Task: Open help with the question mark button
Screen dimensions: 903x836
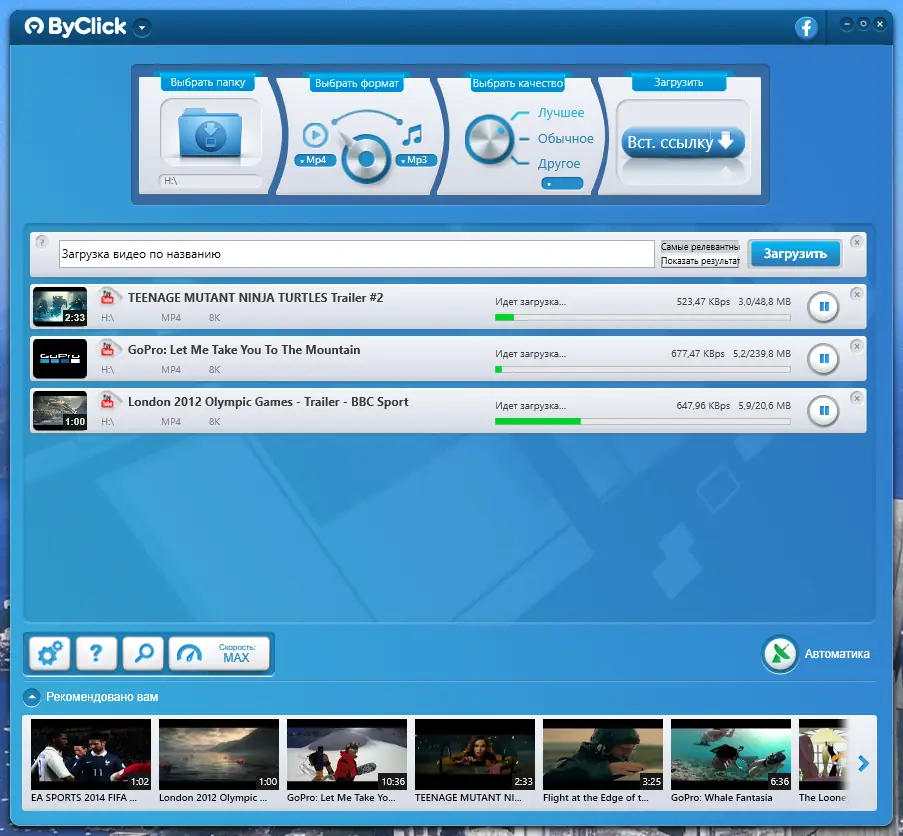Action: coord(96,653)
